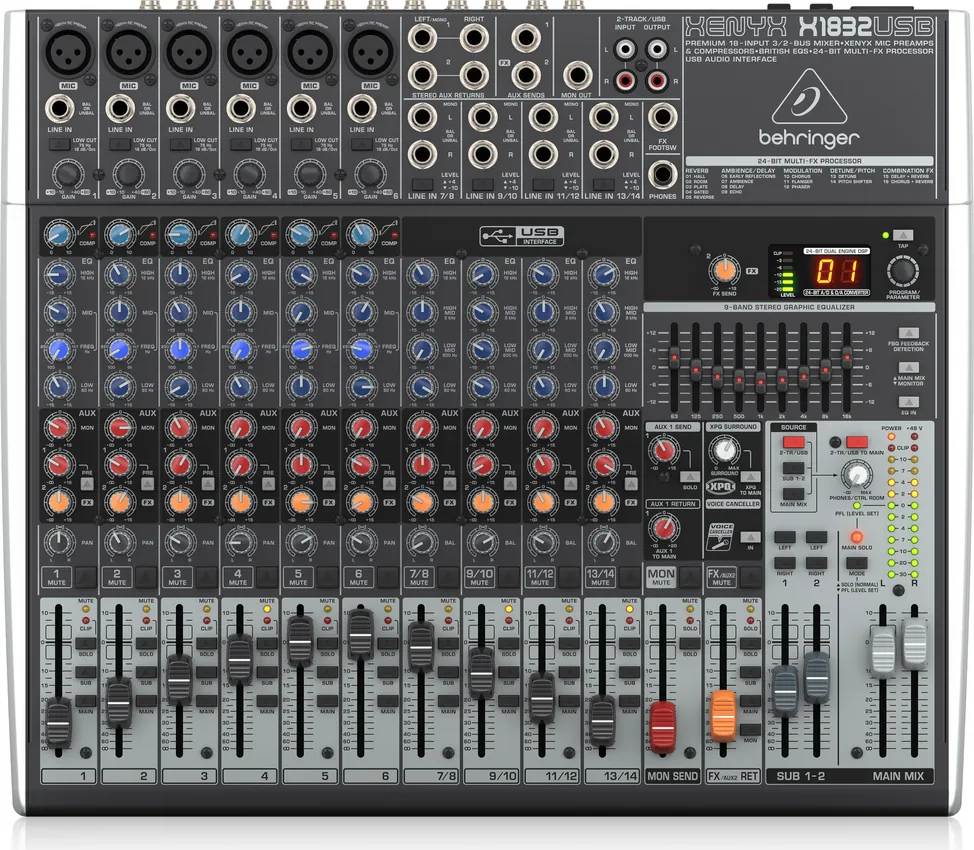Enable FBQ FEEDBACK DETECTION

click(909, 333)
